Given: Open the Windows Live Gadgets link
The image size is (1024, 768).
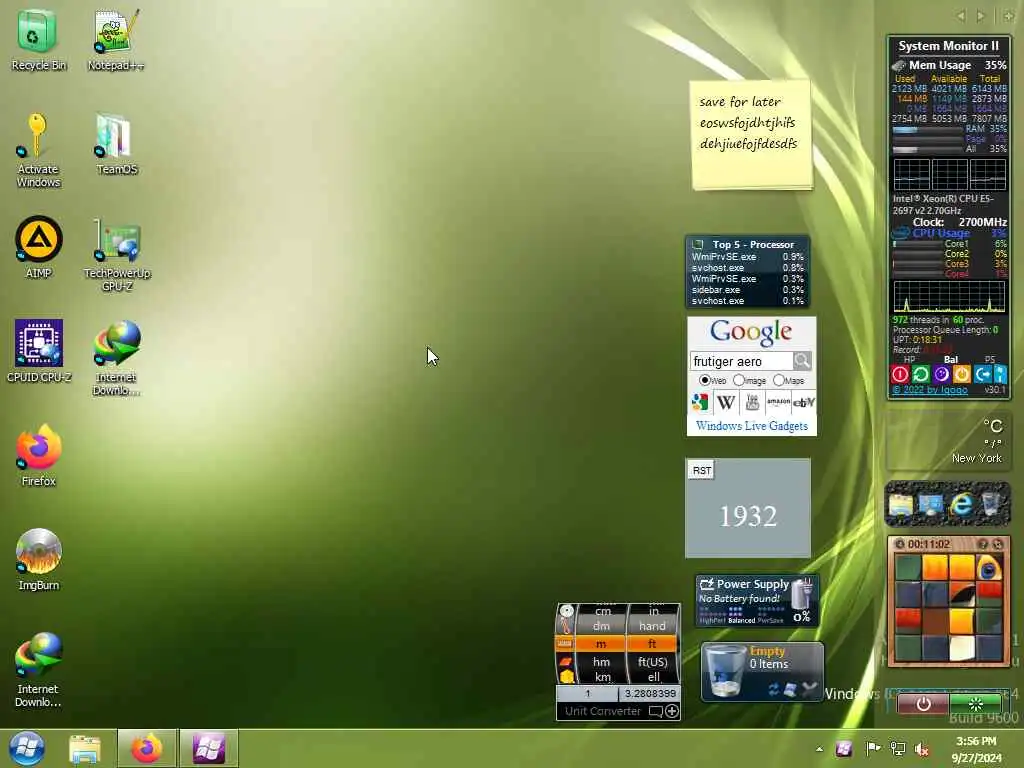Looking at the screenshot, I should (x=752, y=426).
